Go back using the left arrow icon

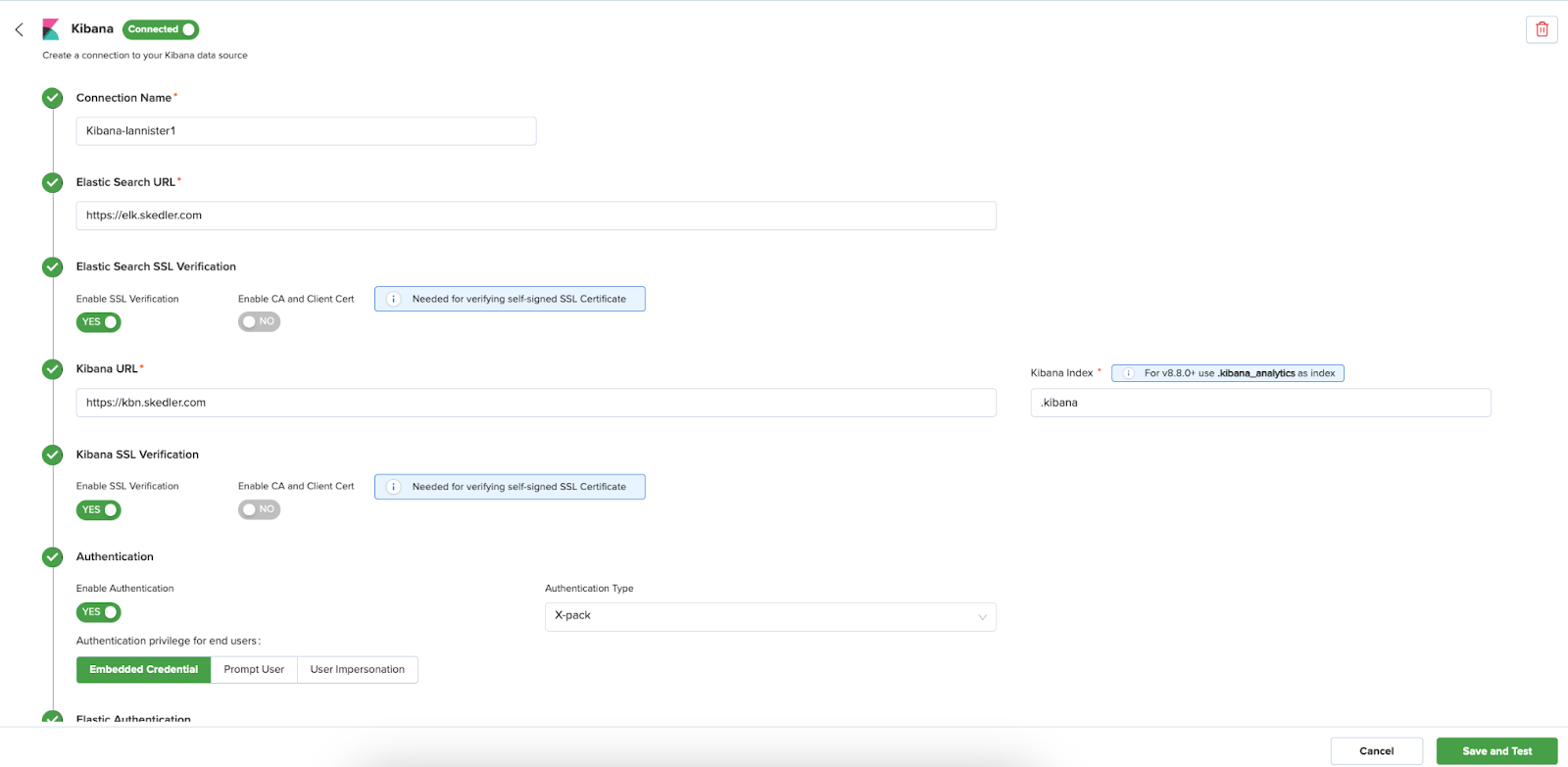[x=19, y=29]
